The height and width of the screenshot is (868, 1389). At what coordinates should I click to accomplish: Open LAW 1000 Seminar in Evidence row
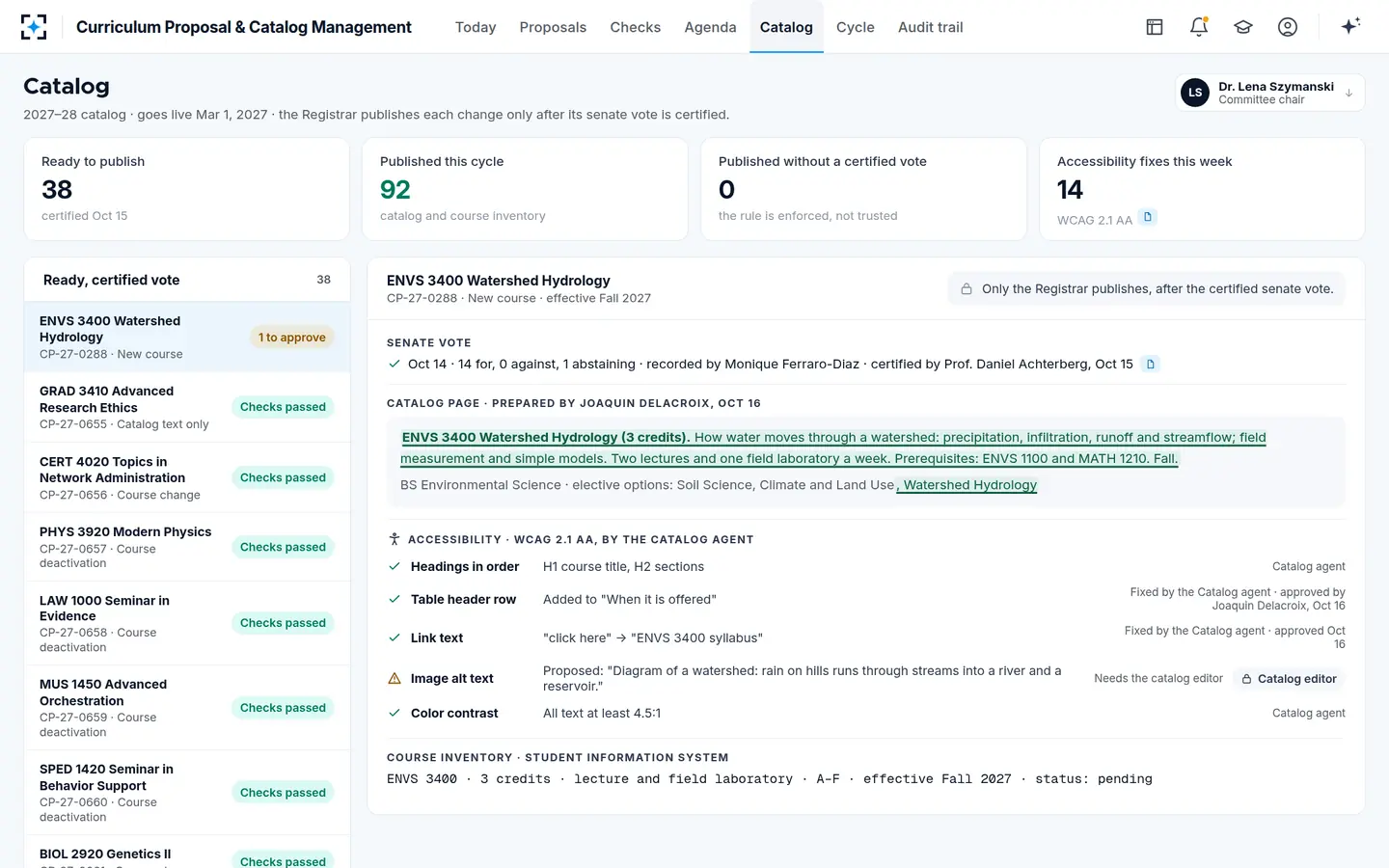pos(187,623)
